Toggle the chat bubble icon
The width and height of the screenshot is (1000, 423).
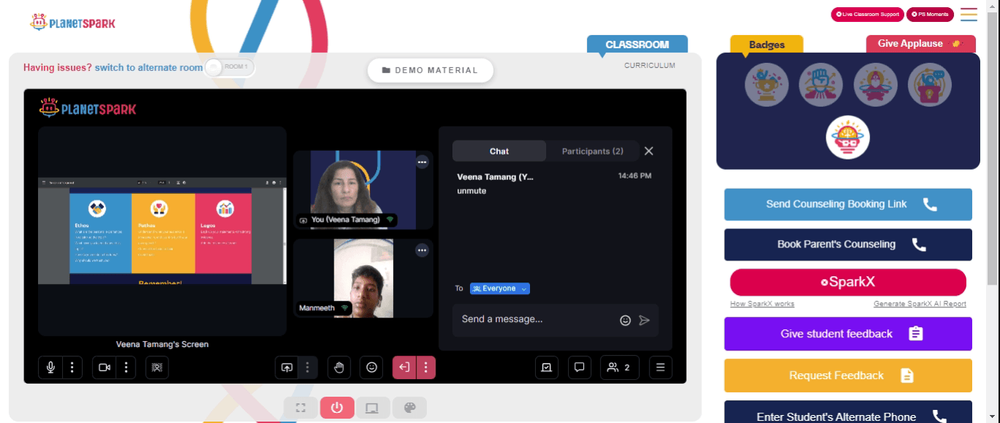click(580, 367)
